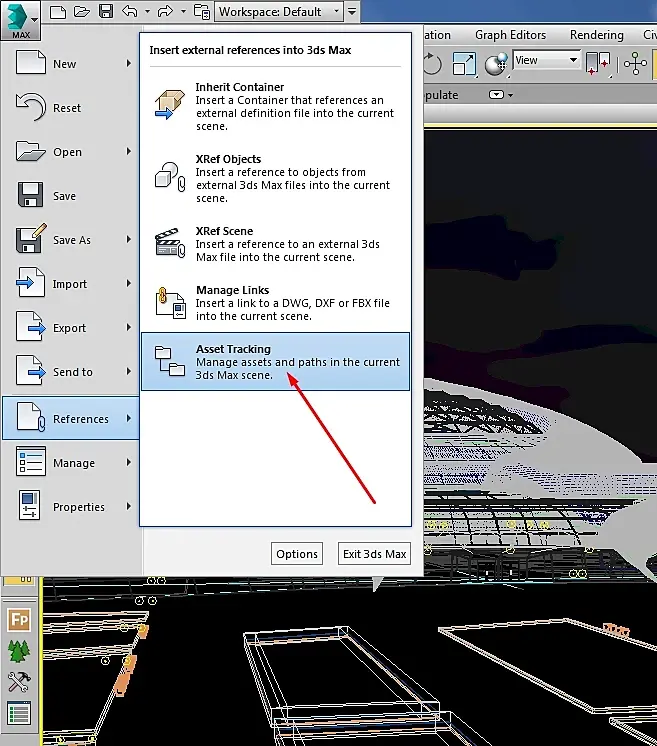Click the Open File folder icon in toolbar
Viewport: 657px width, 746px height.
click(82, 11)
